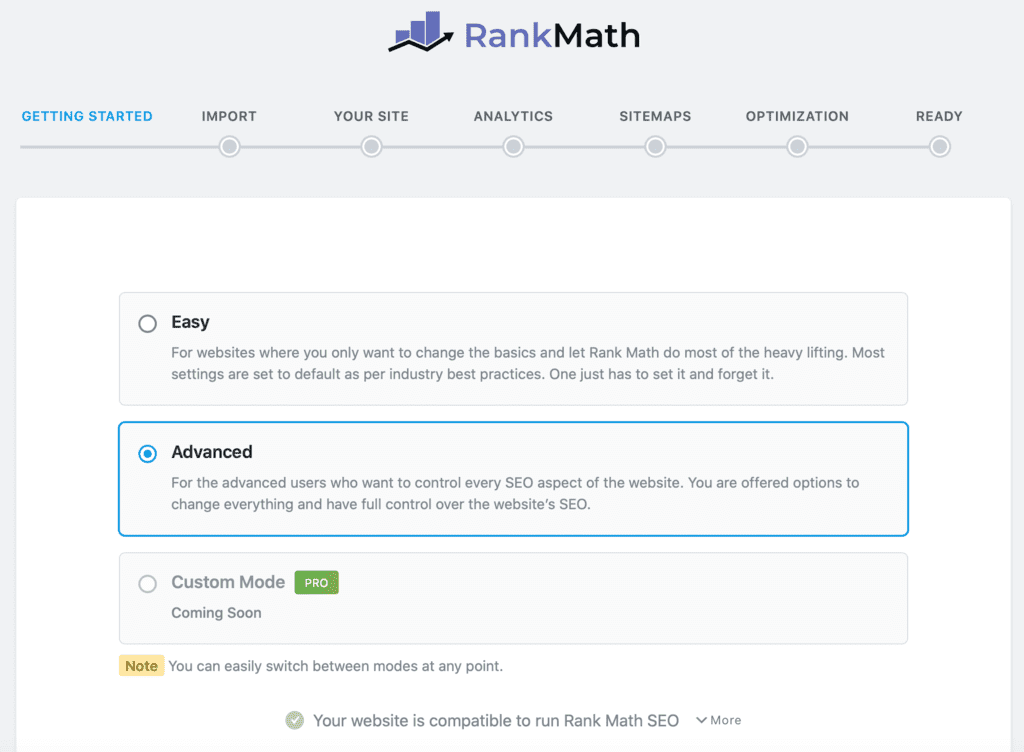Open the Ready step at progress end
This screenshot has width=1024, height=752.
point(939,146)
